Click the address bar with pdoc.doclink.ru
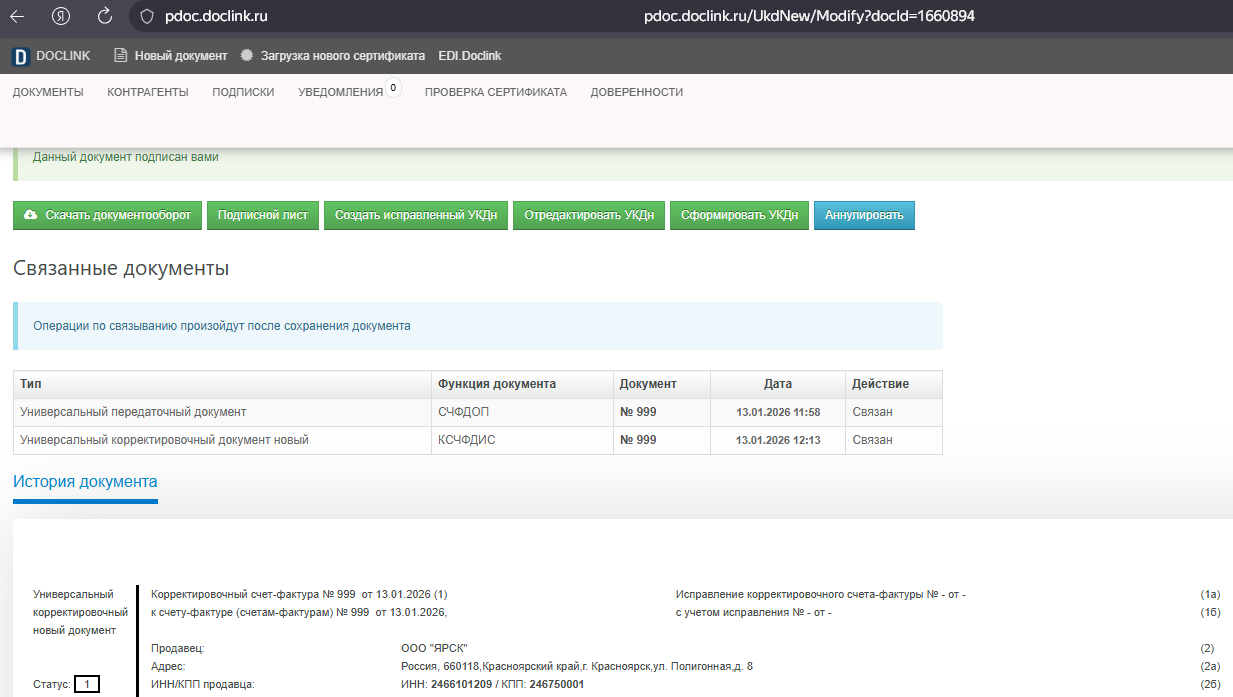The image size is (1233, 697). click(x=216, y=16)
